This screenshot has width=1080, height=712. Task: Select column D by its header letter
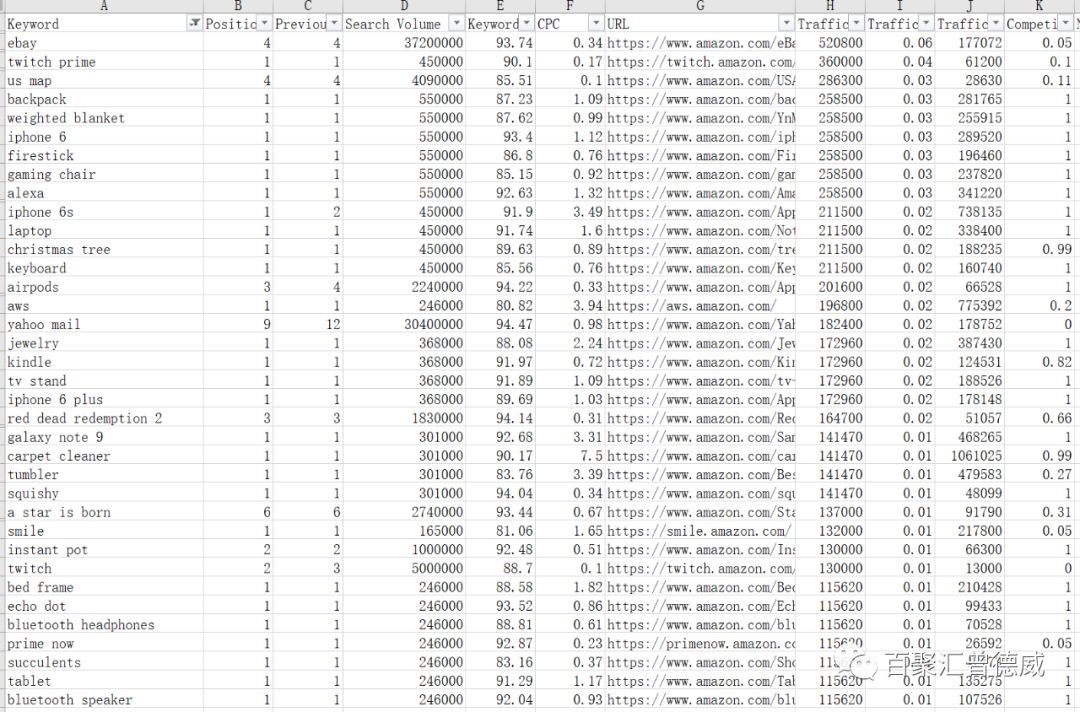[404, 6]
